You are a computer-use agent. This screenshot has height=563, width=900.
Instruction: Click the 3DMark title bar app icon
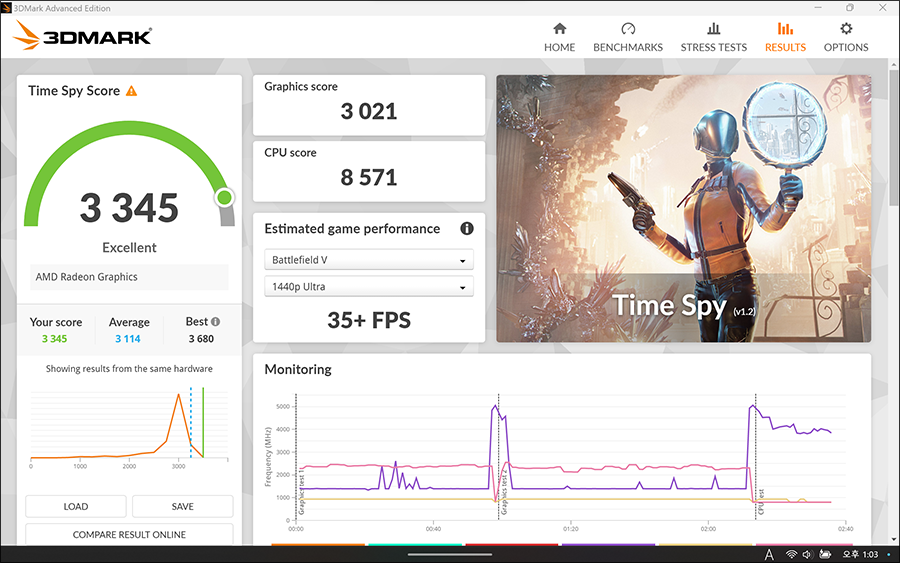click(x=6, y=8)
